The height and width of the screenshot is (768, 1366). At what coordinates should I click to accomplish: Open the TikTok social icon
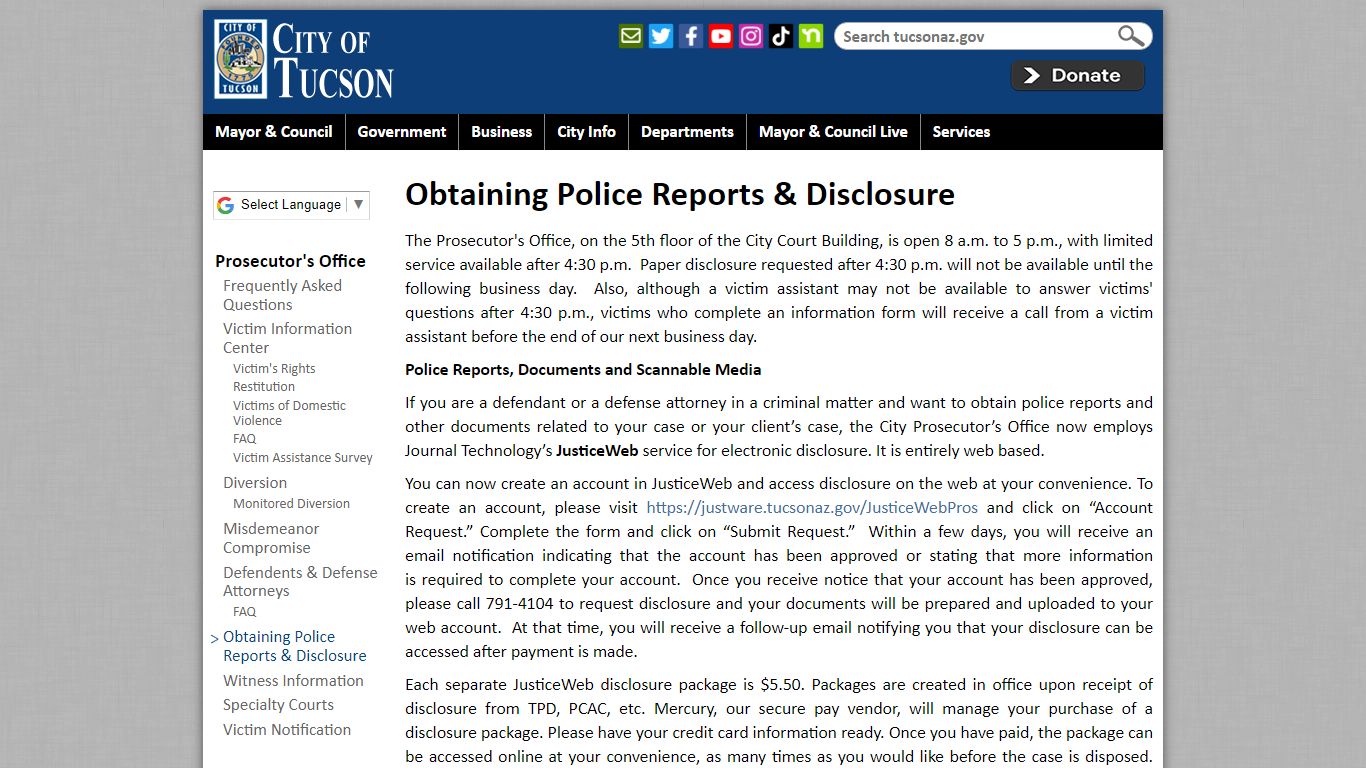[781, 36]
